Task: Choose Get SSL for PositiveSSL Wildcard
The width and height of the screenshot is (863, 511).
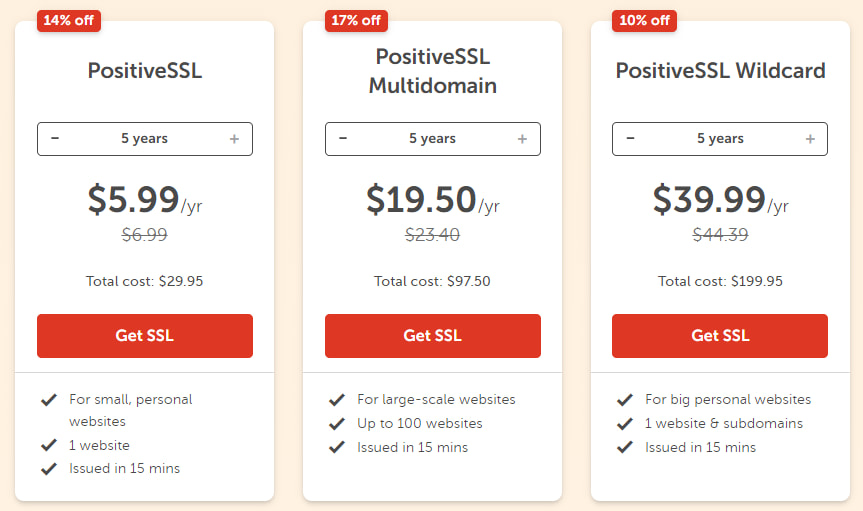Action: pos(720,336)
